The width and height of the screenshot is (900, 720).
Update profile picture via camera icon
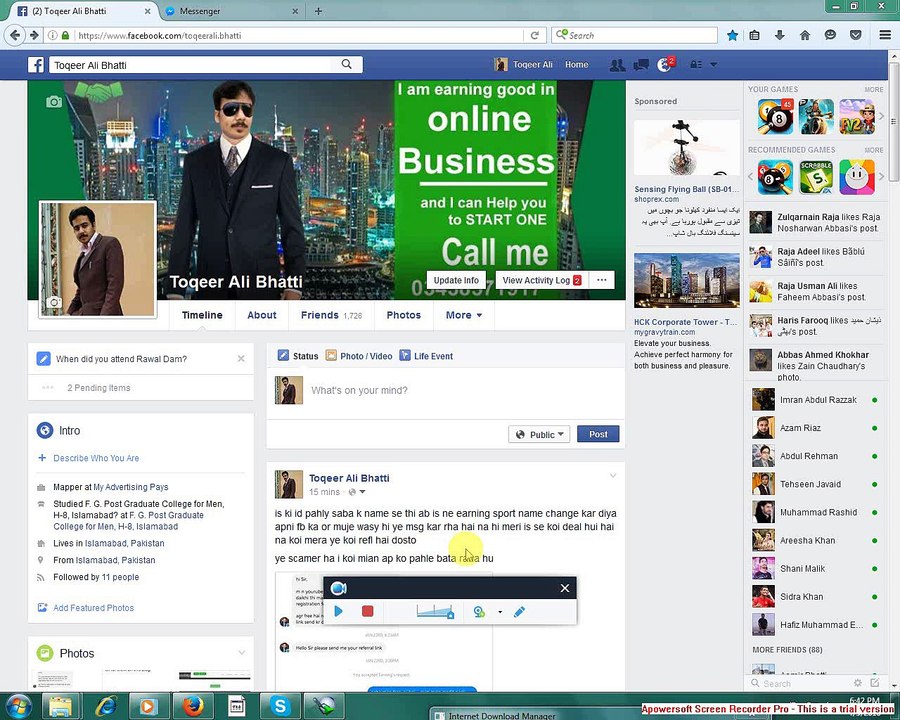[x=54, y=302]
